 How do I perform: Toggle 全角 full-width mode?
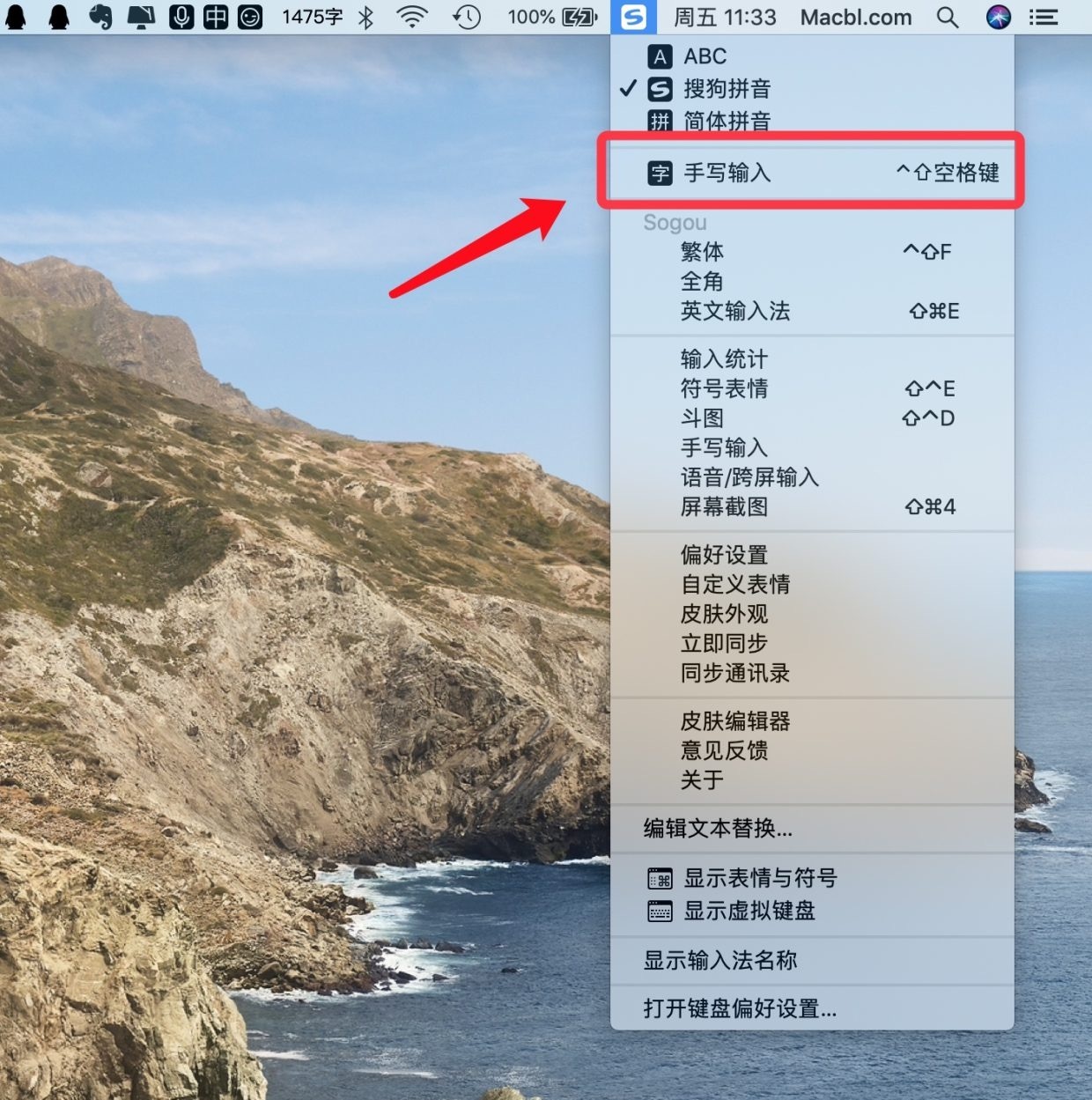[x=702, y=282]
